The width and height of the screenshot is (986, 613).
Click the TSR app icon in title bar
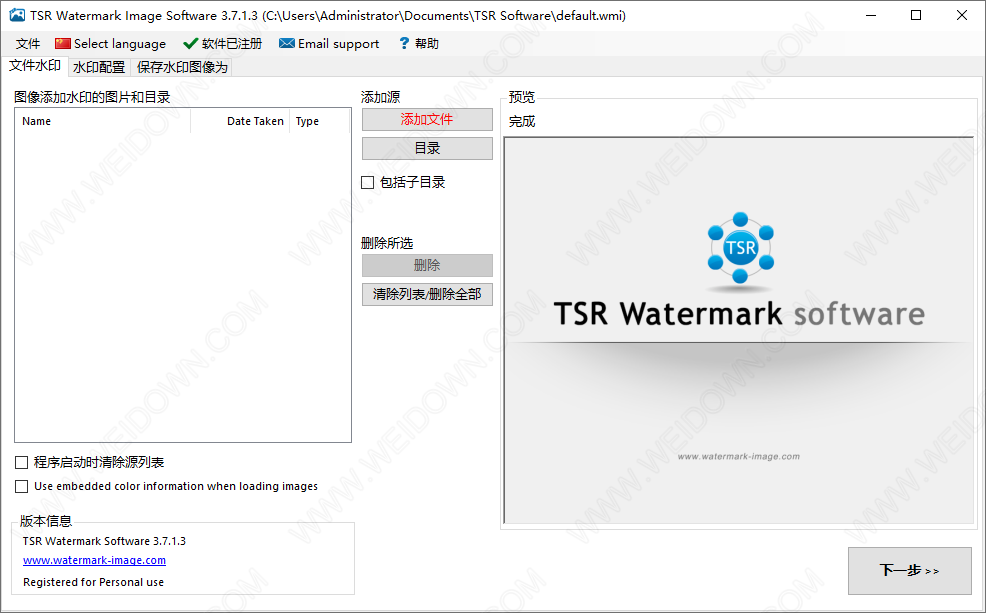coord(17,15)
